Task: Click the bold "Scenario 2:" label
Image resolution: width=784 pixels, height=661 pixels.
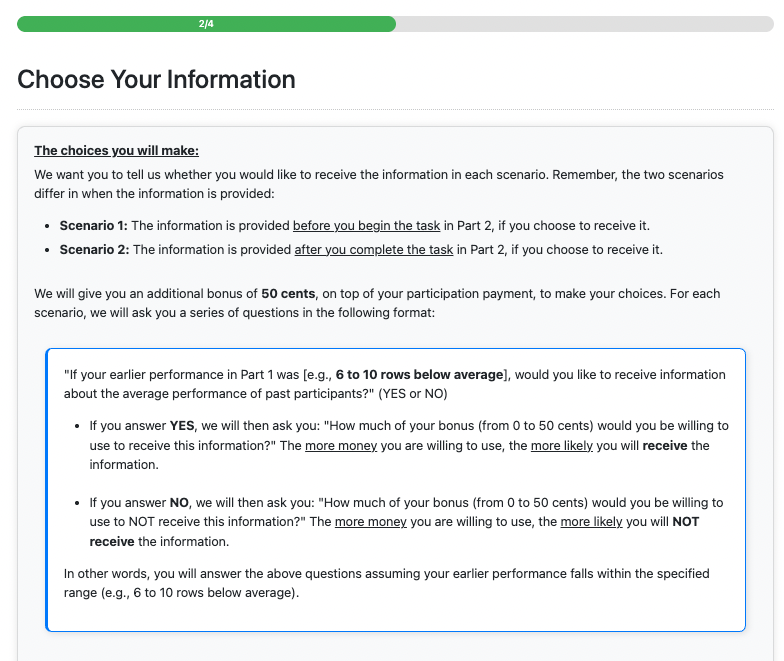Action: (94, 249)
